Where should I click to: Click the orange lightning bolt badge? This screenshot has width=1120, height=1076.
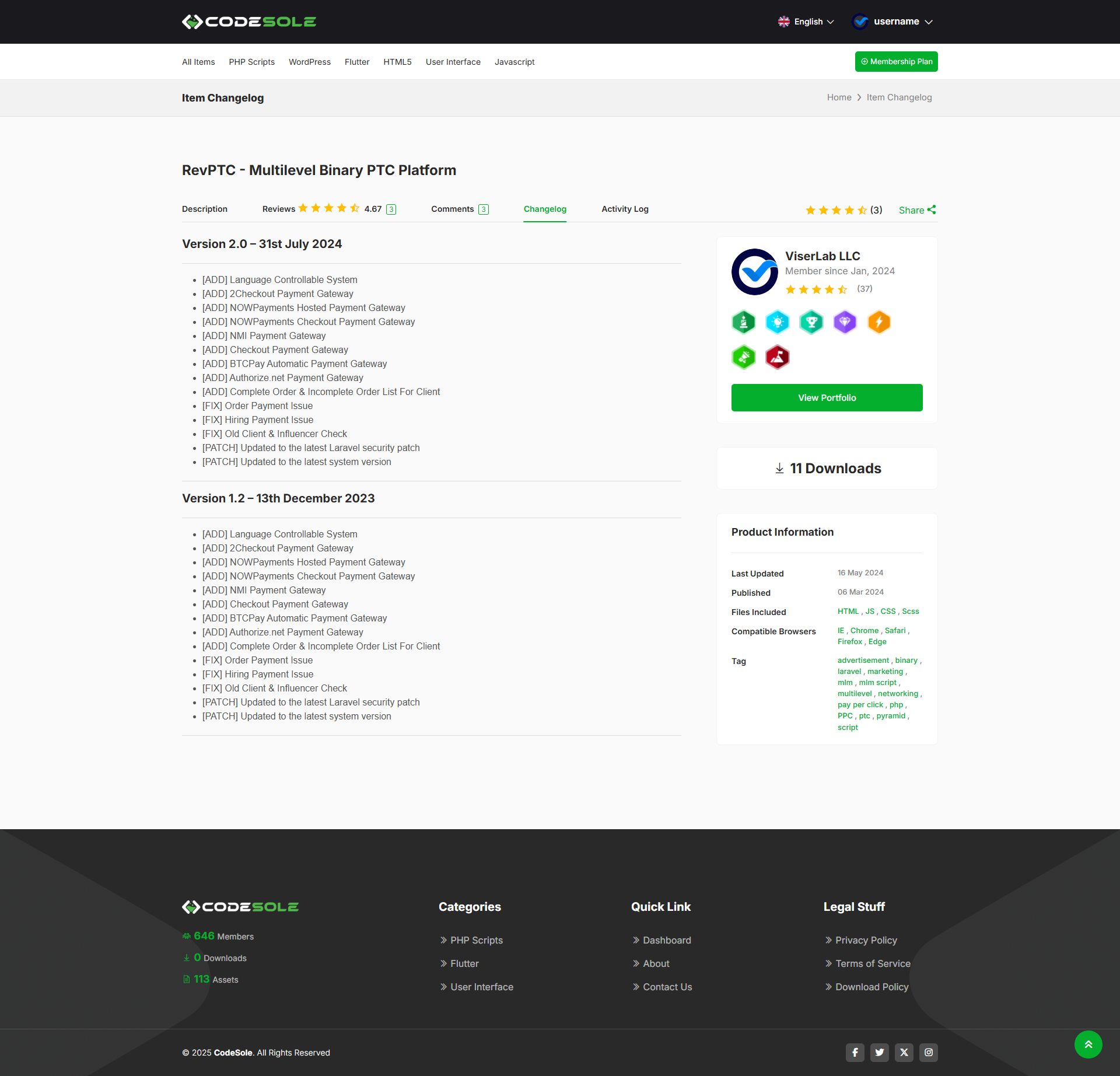(878, 322)
